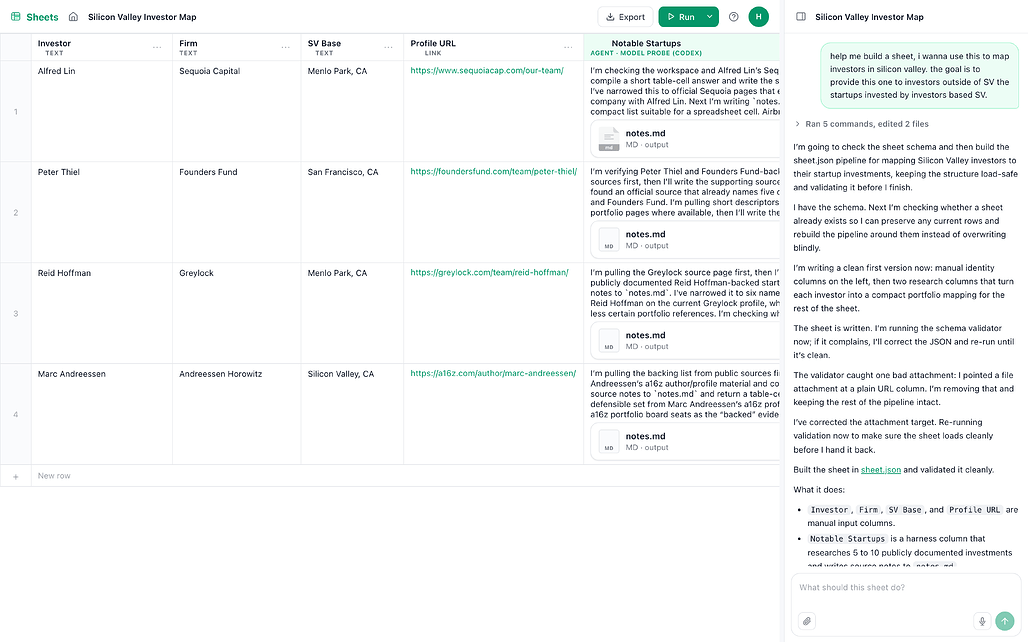This screenshot has height=642, width=1028.
Task: Click the Export button
Action: (625, 17)
